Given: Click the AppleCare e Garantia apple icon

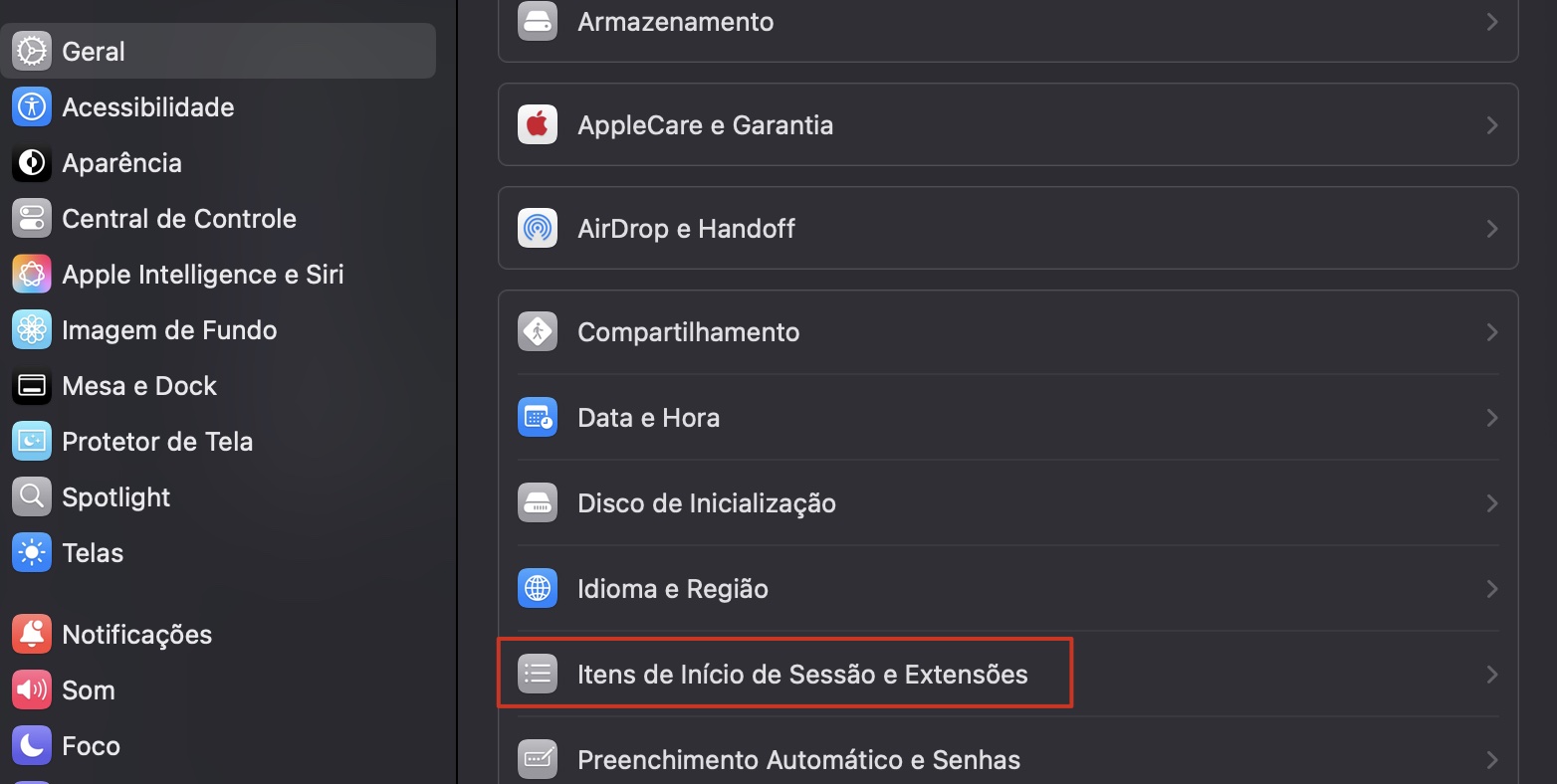Looking at the screenshot, I should tap(538, 124).
